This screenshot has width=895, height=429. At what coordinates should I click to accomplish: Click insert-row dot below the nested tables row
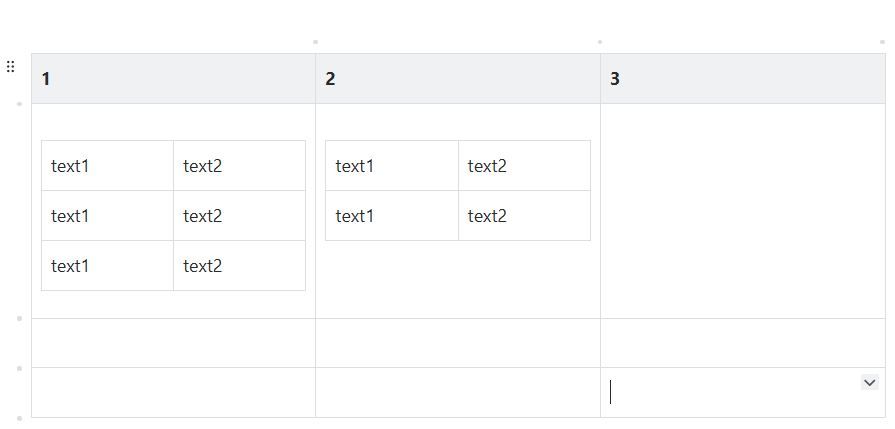point(20,319)
